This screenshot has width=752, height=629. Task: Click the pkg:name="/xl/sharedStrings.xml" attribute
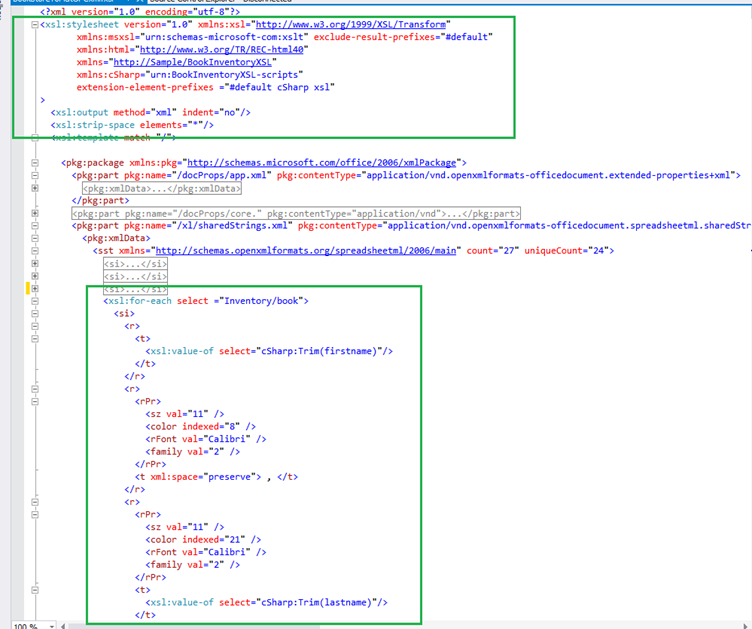209,226
